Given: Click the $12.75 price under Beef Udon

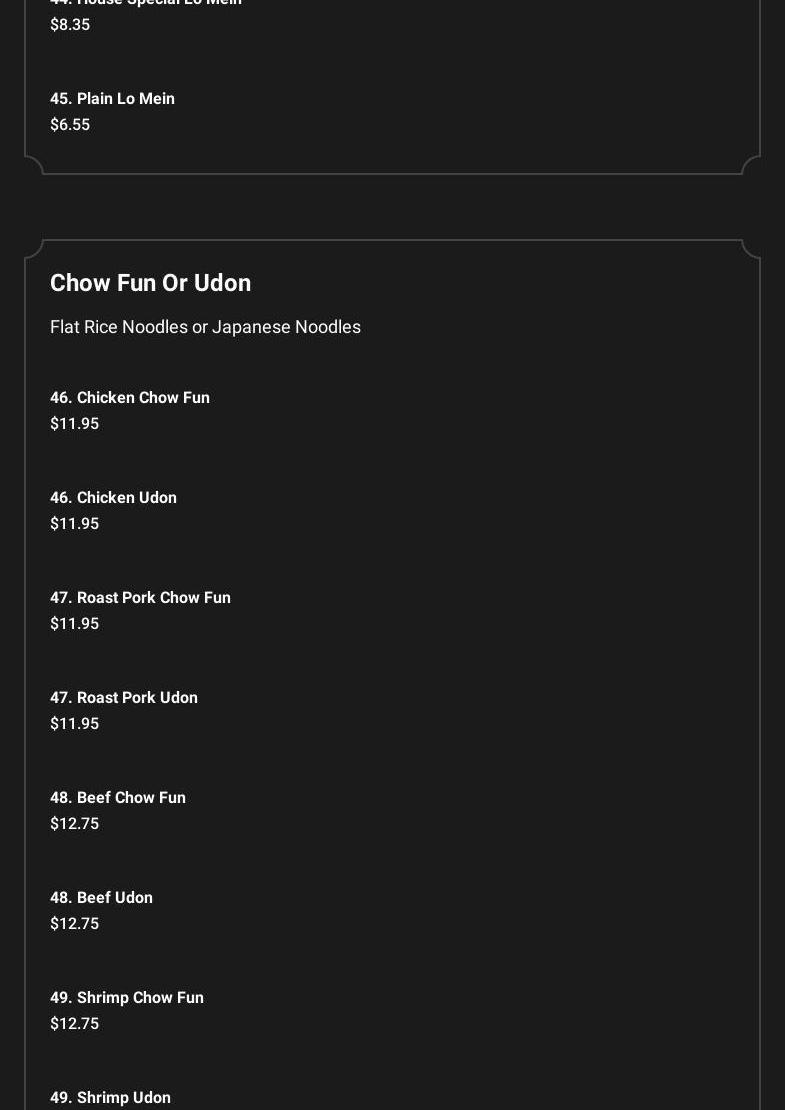Looking at the screenshot, I should coord(74,923).
